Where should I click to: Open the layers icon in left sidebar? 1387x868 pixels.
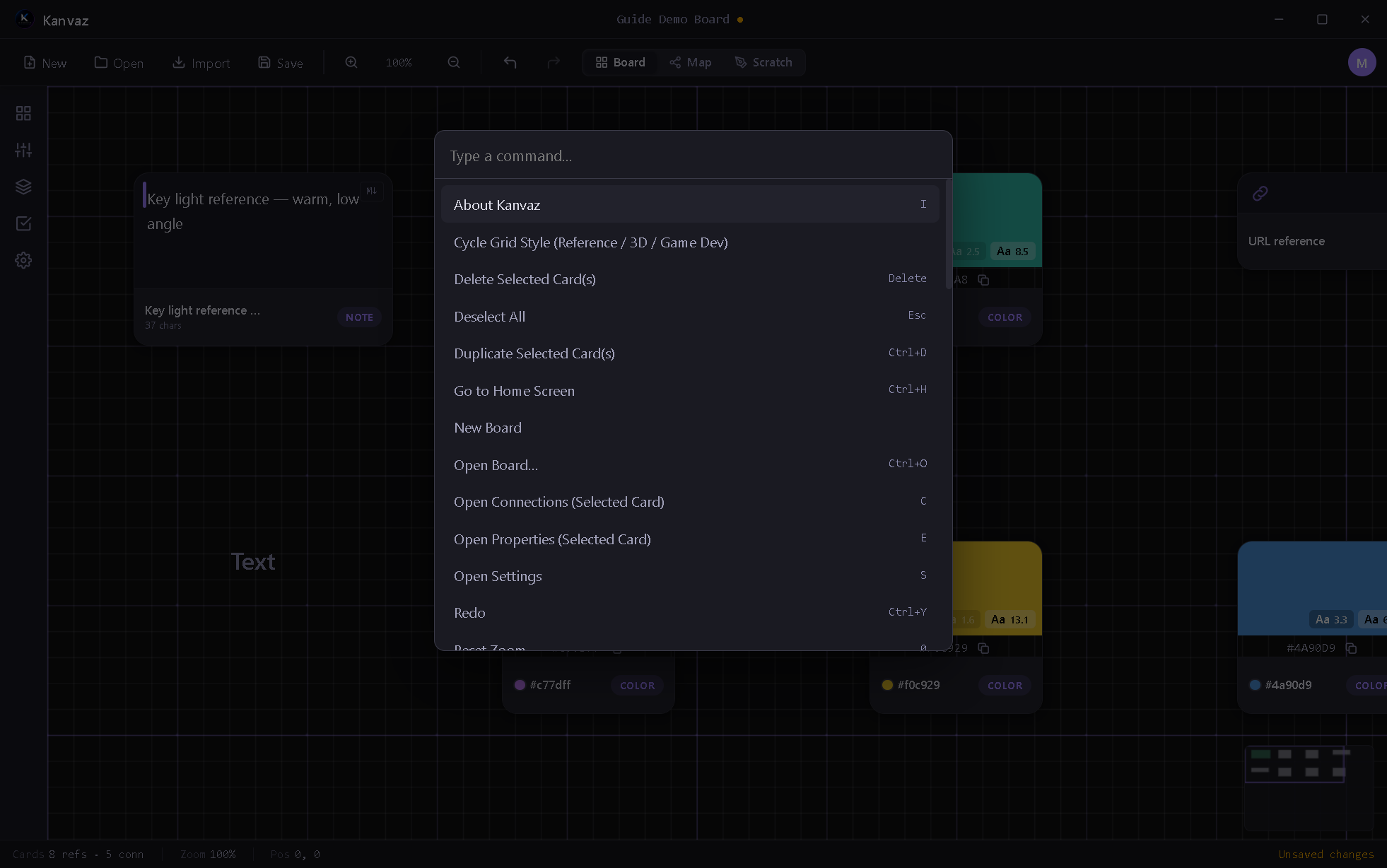coord(23,187)
